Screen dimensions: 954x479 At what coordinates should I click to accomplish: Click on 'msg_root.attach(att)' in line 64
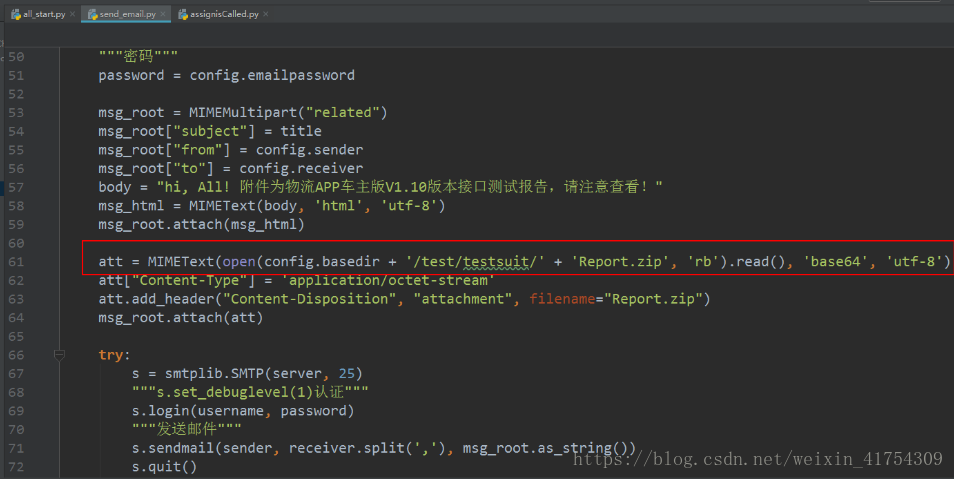[x=181, y=318]
